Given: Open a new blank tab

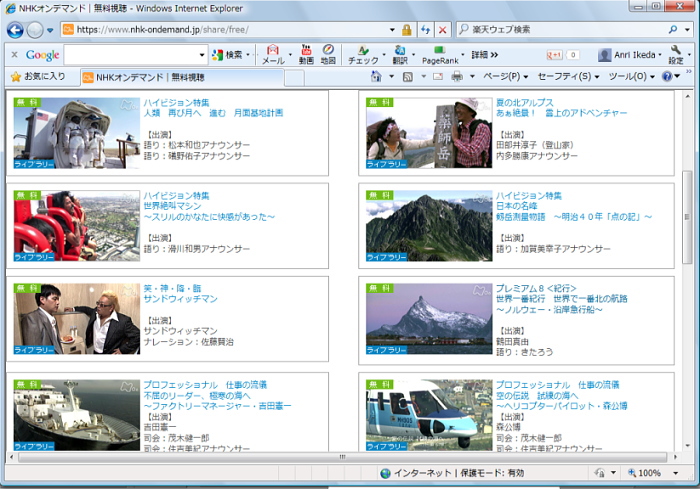Looking at the screenshot, I should pyautogui.click(x=294, y=78).
